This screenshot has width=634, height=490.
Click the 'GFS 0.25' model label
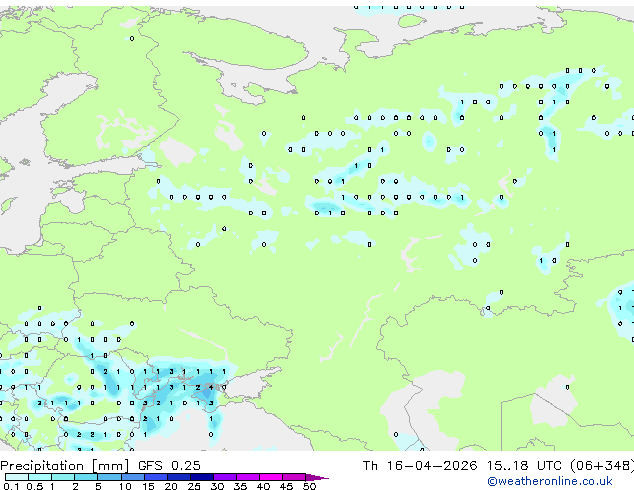[169, 466]
